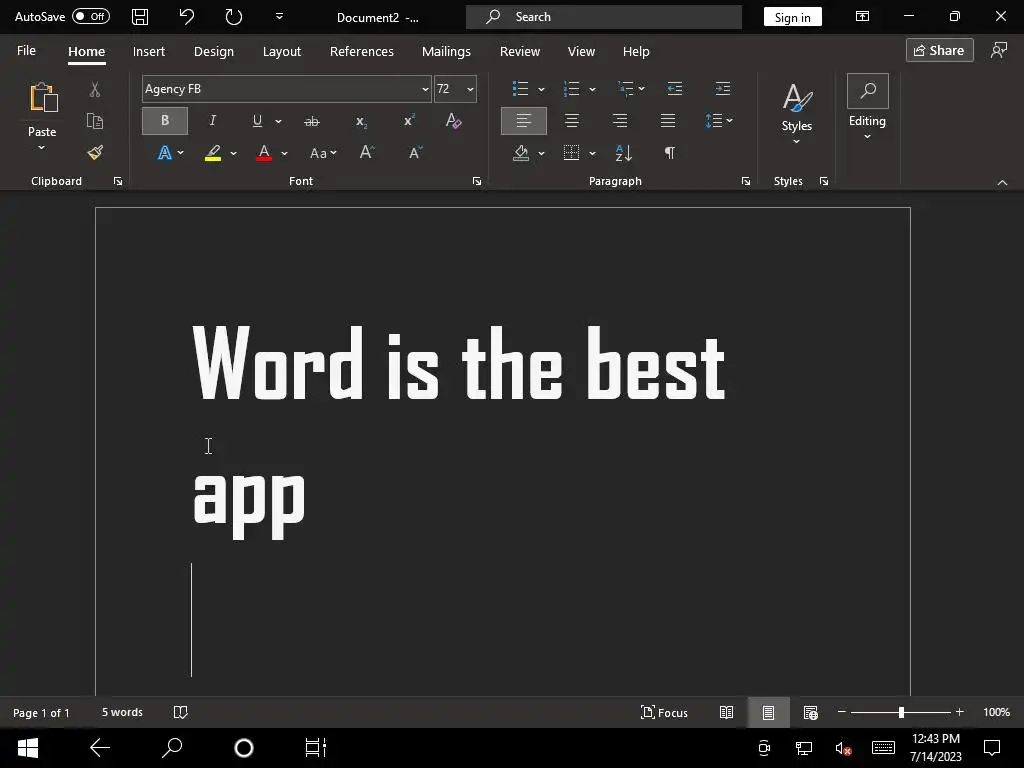The width and height of the screenshot is (1024, 768).
Task: Customize Quick Access Toolbar dropdown
Action: 279,16
